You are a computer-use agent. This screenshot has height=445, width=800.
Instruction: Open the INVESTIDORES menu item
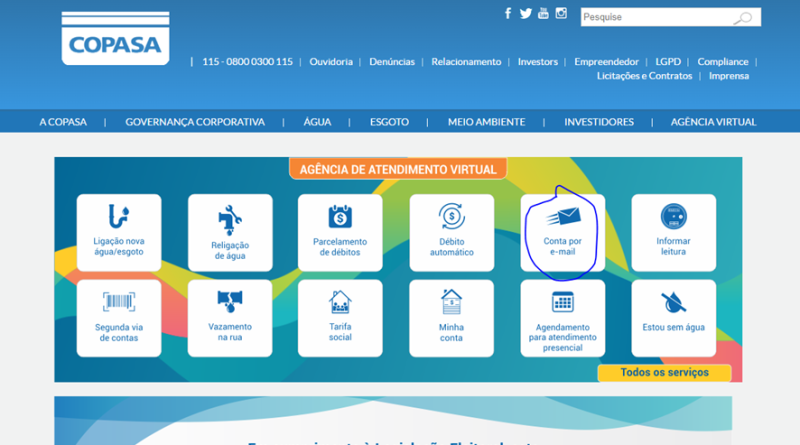599,122
